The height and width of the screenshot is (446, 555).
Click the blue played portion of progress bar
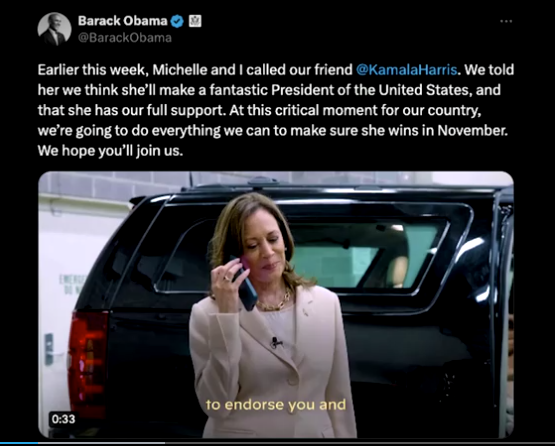(x=19, y=443)
